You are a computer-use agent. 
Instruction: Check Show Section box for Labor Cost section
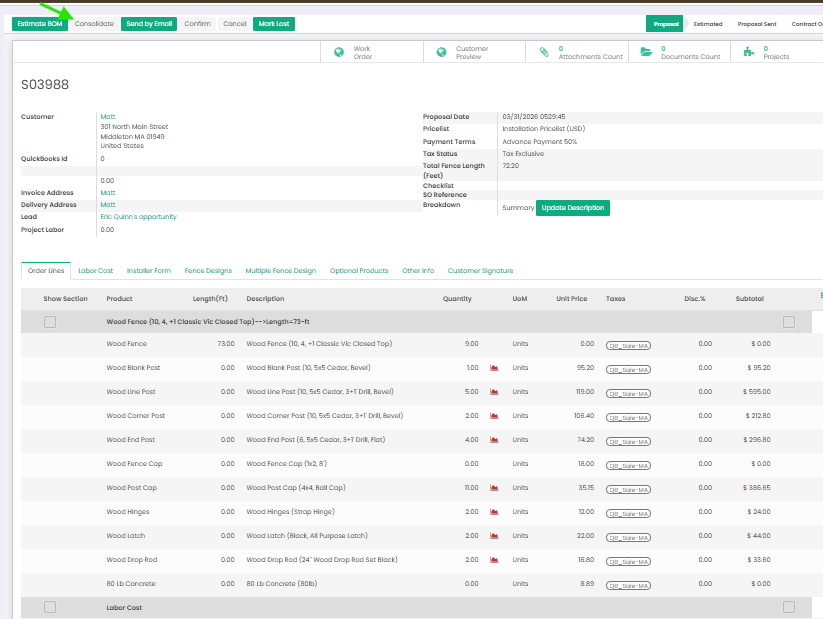[50, 607]
